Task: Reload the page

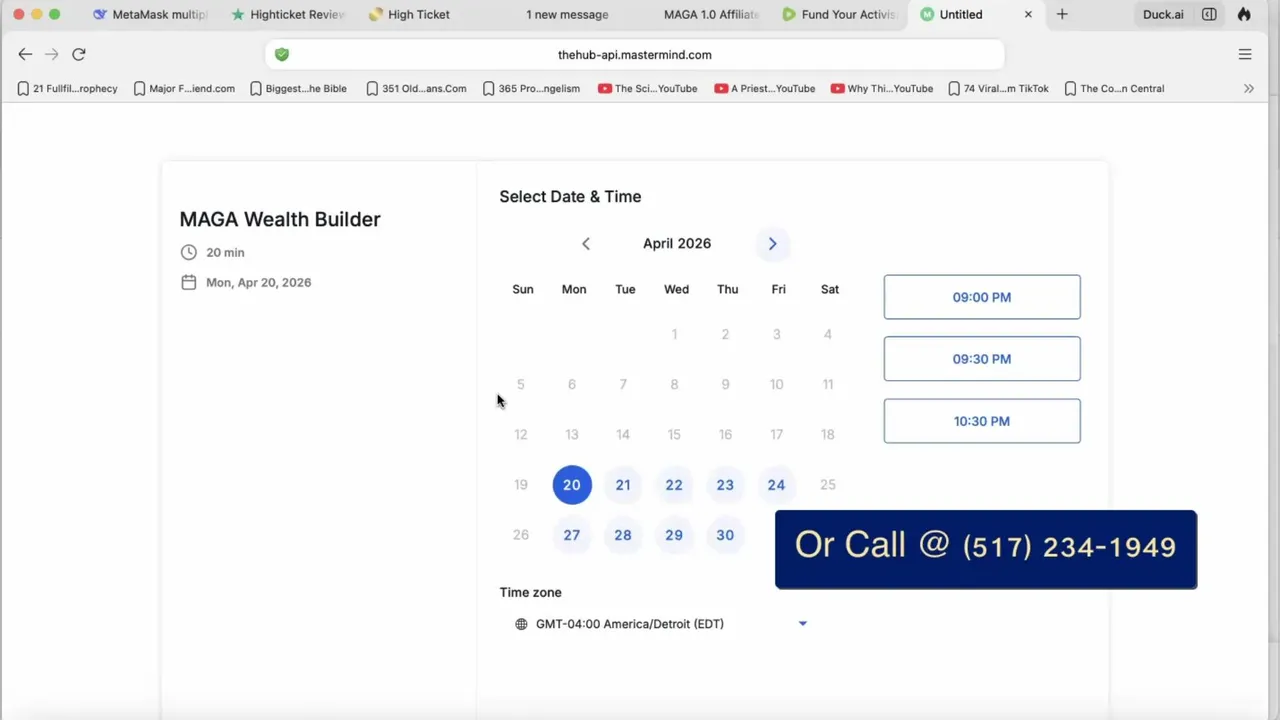Action: [79, 54]
